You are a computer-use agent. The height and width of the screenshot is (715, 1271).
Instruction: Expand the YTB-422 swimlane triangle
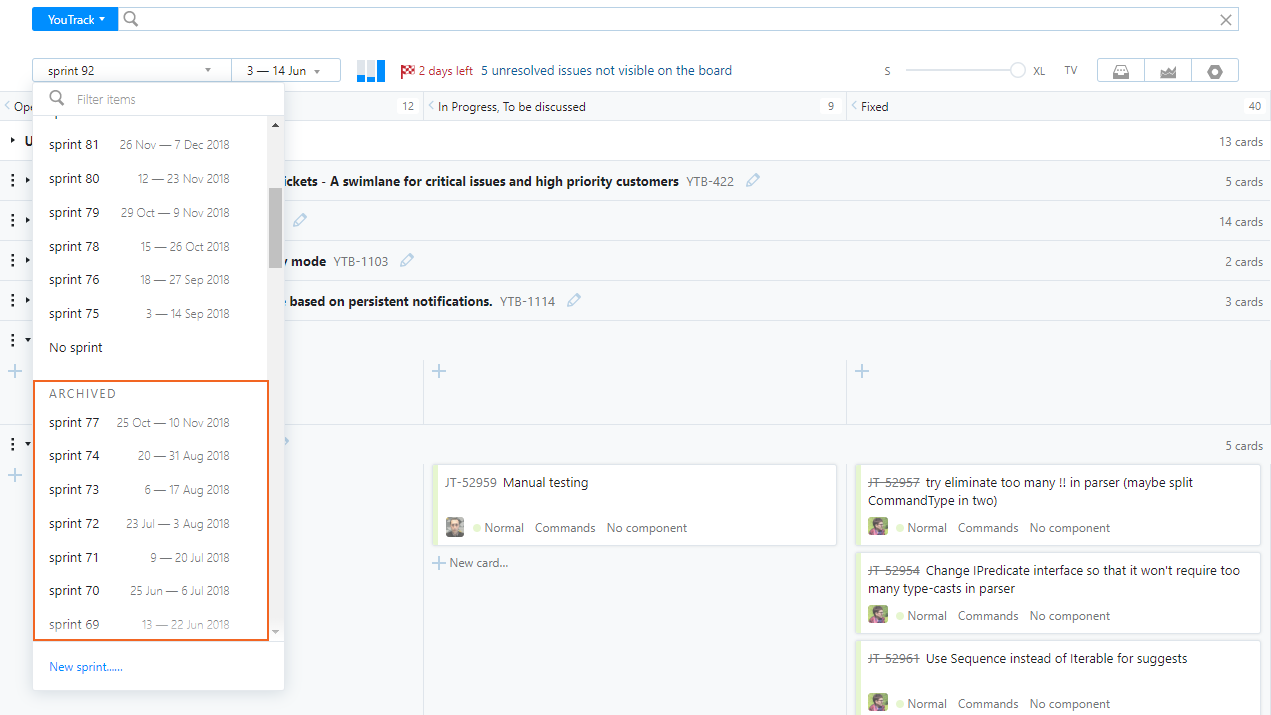pos(27,181)
